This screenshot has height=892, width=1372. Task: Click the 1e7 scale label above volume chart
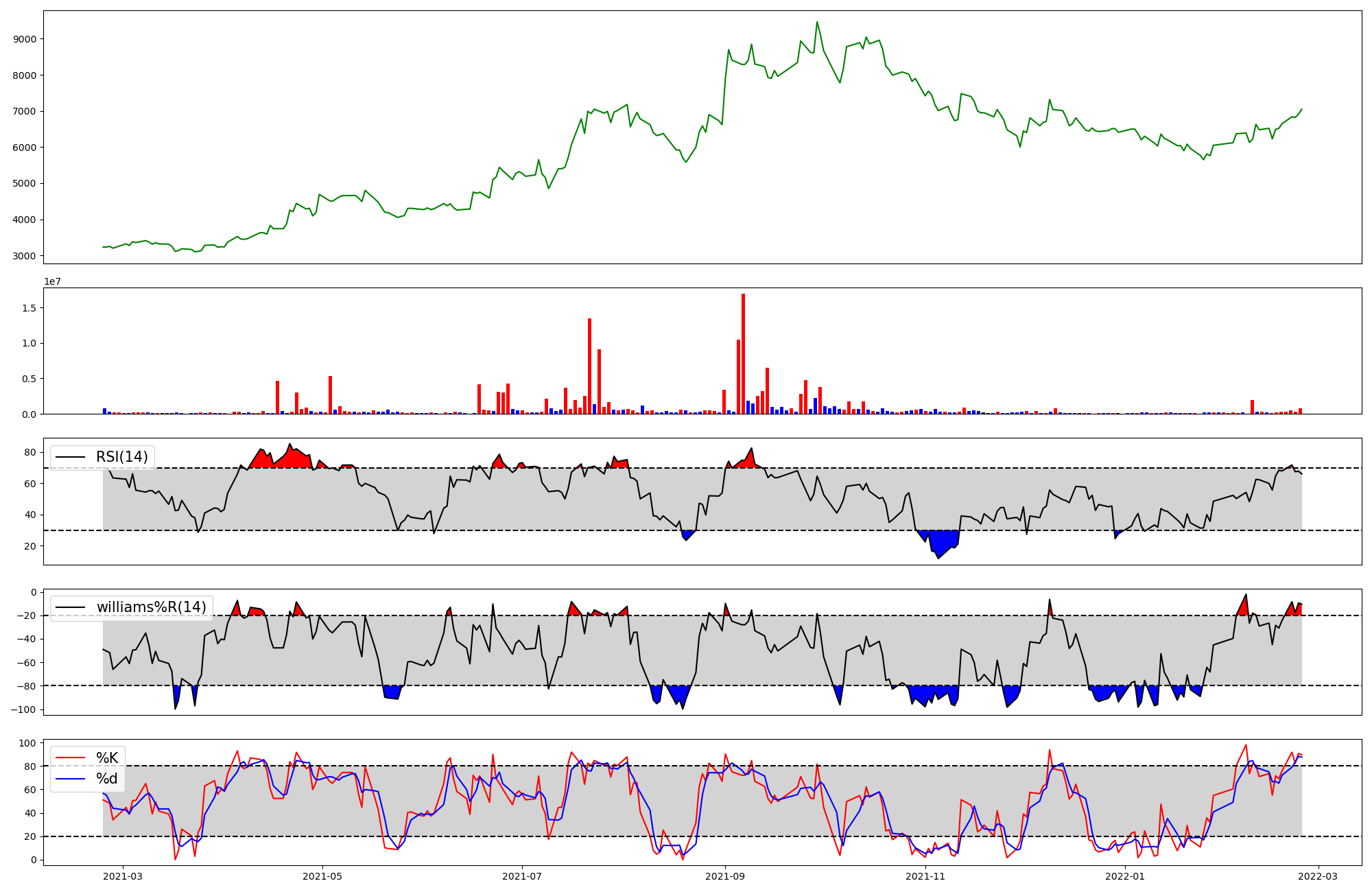coord(53,282)
